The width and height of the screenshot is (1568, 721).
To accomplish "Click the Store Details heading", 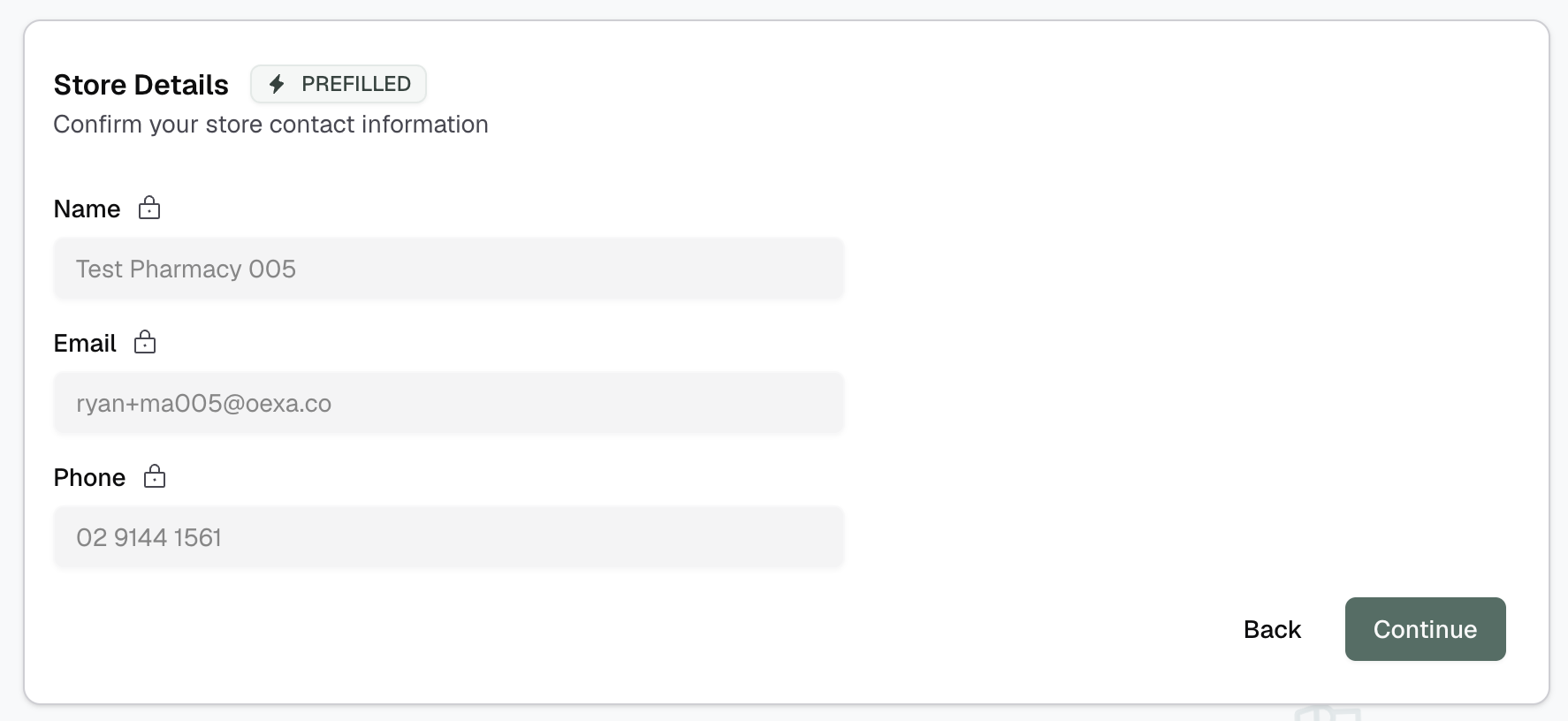I will (141, 85).
